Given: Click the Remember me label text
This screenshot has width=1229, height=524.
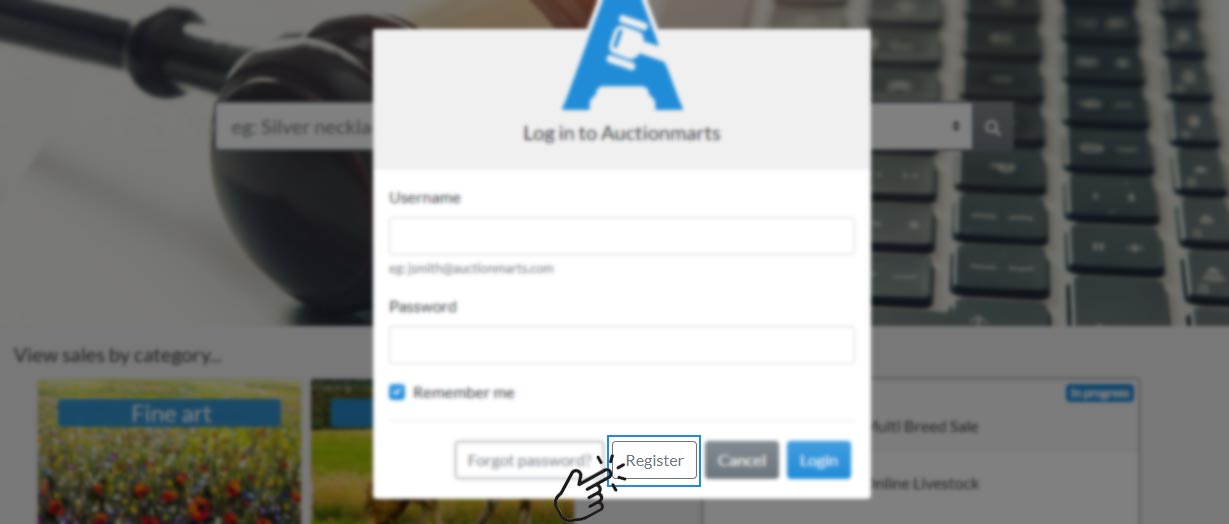Looking at the screenshot, I should click(x=463, y=393).
